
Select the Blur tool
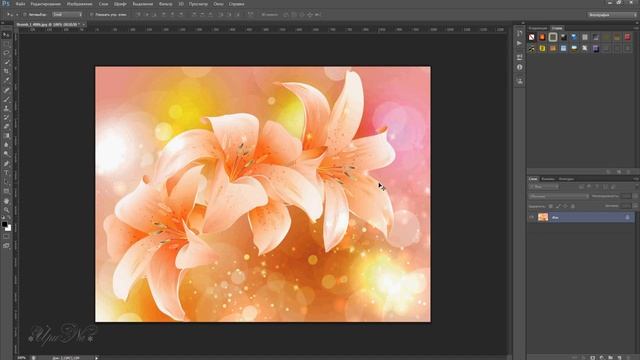point(6,144)
